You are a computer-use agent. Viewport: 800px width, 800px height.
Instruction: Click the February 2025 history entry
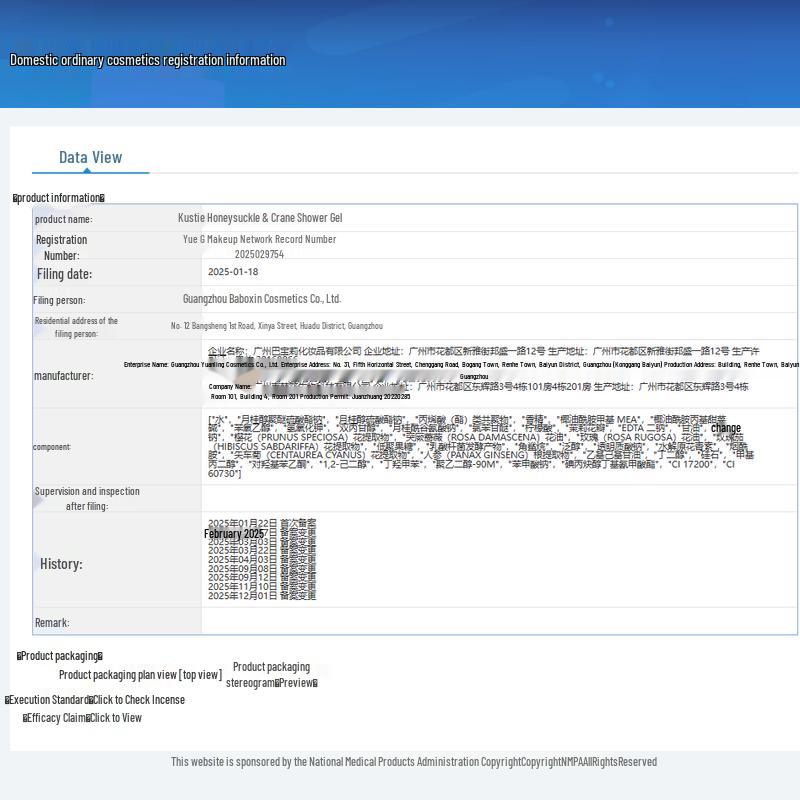click(x=234, y=534)
